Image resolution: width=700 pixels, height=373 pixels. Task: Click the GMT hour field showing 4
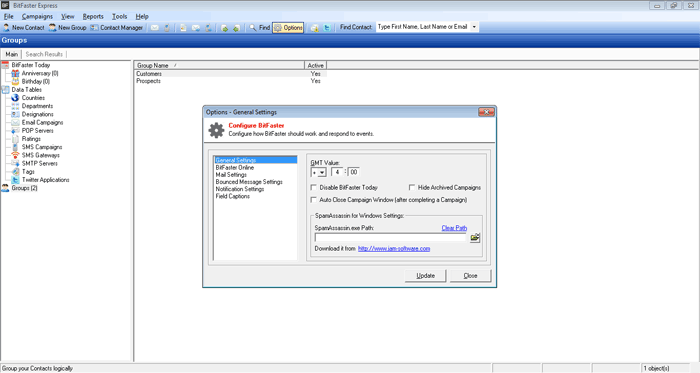(338, 172)
